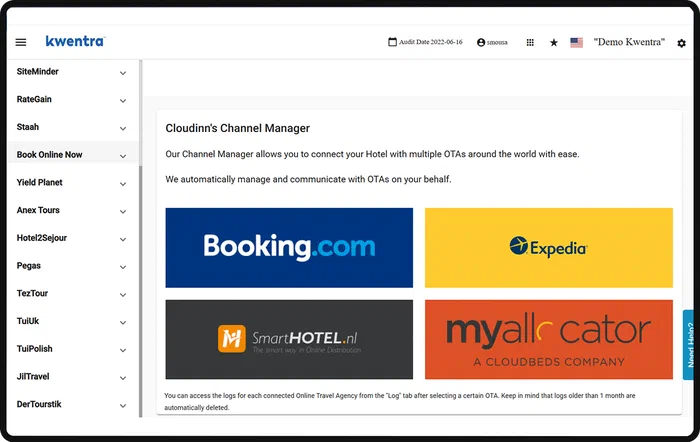Expand the Yield Planet chevron

tap(123, 183)
